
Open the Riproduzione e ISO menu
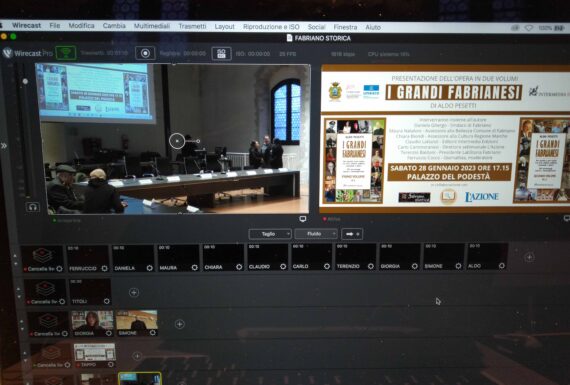(271, 27)
